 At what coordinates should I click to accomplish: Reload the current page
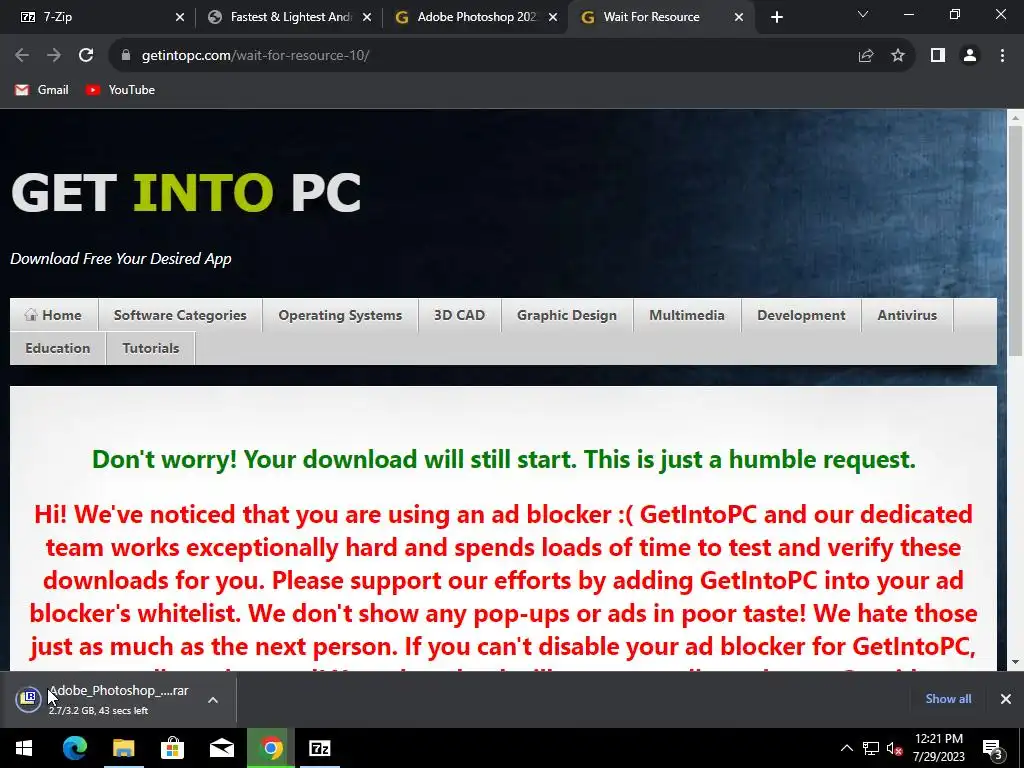pyautogui.click(x=86, y=56)
